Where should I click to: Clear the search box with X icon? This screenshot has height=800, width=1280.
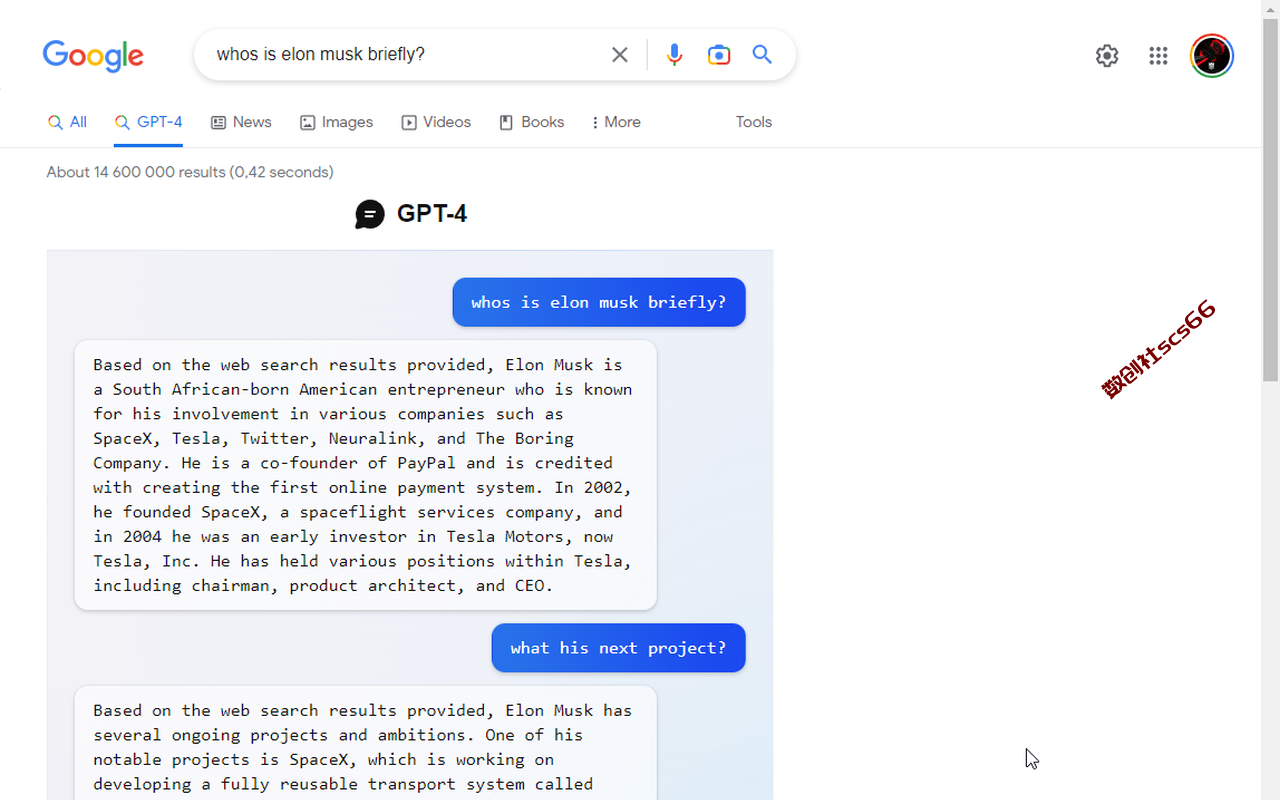pos(620,55)
